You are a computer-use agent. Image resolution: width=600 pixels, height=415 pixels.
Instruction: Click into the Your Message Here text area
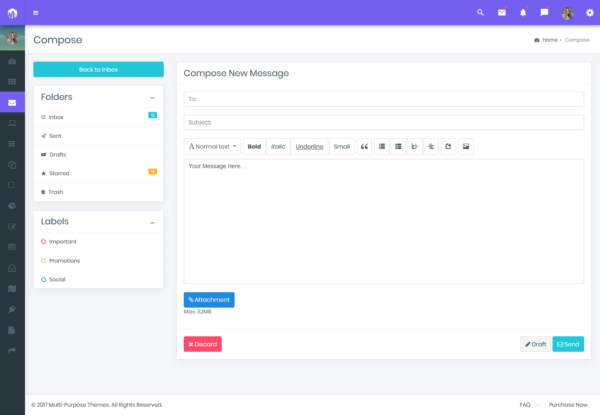click(x=384, y=221)
